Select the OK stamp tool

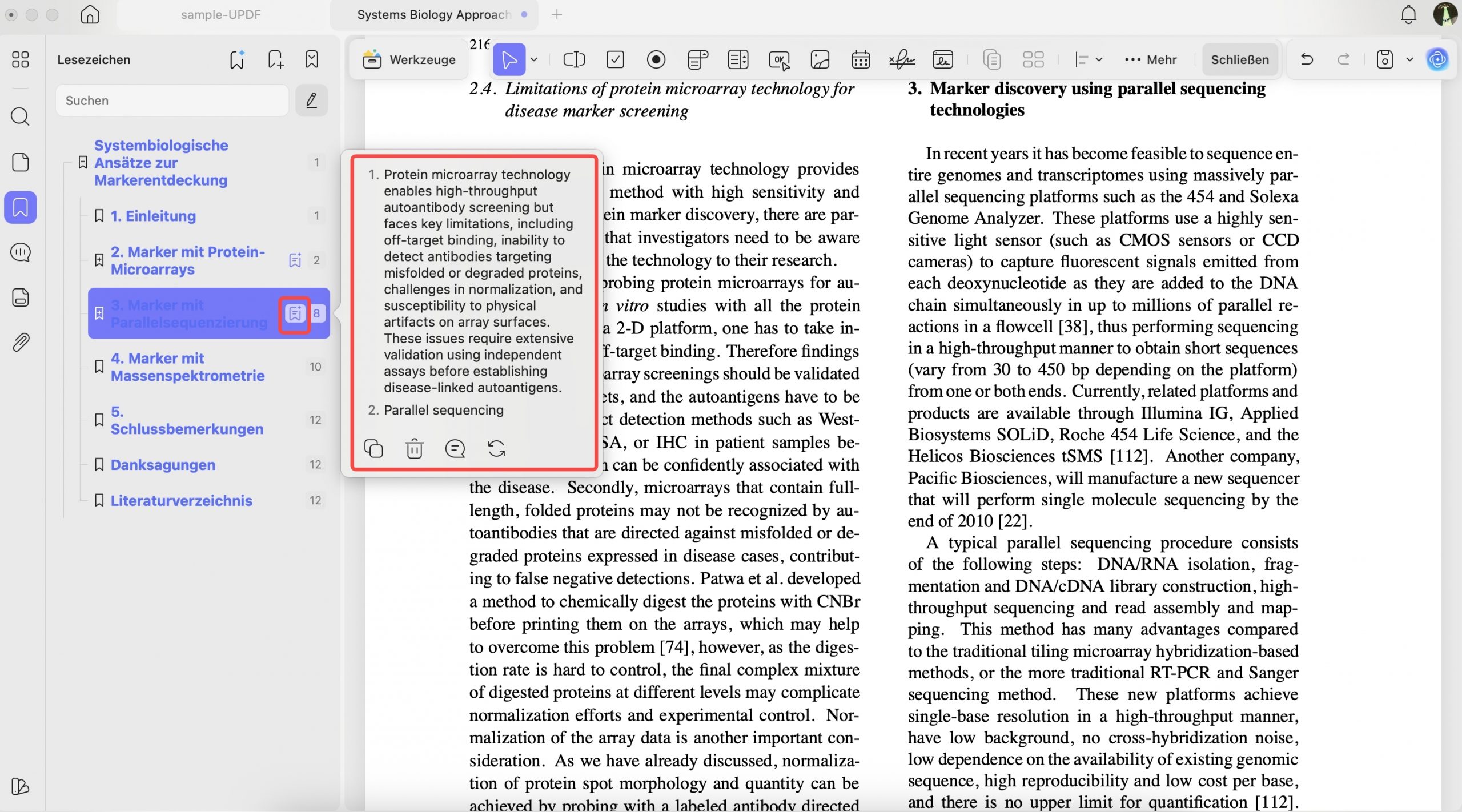(x=778, y=59)
